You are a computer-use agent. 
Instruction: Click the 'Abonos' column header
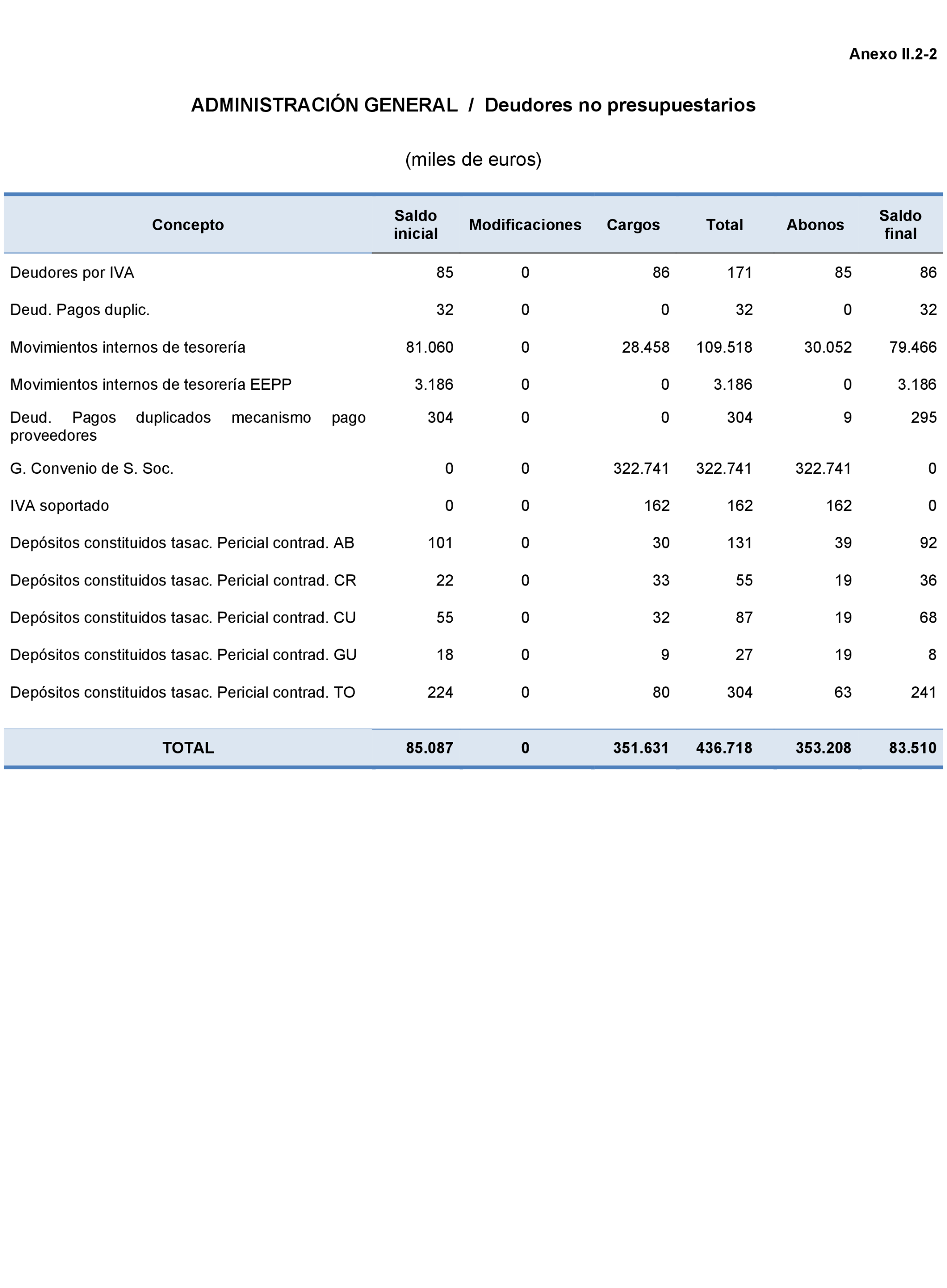815,225
